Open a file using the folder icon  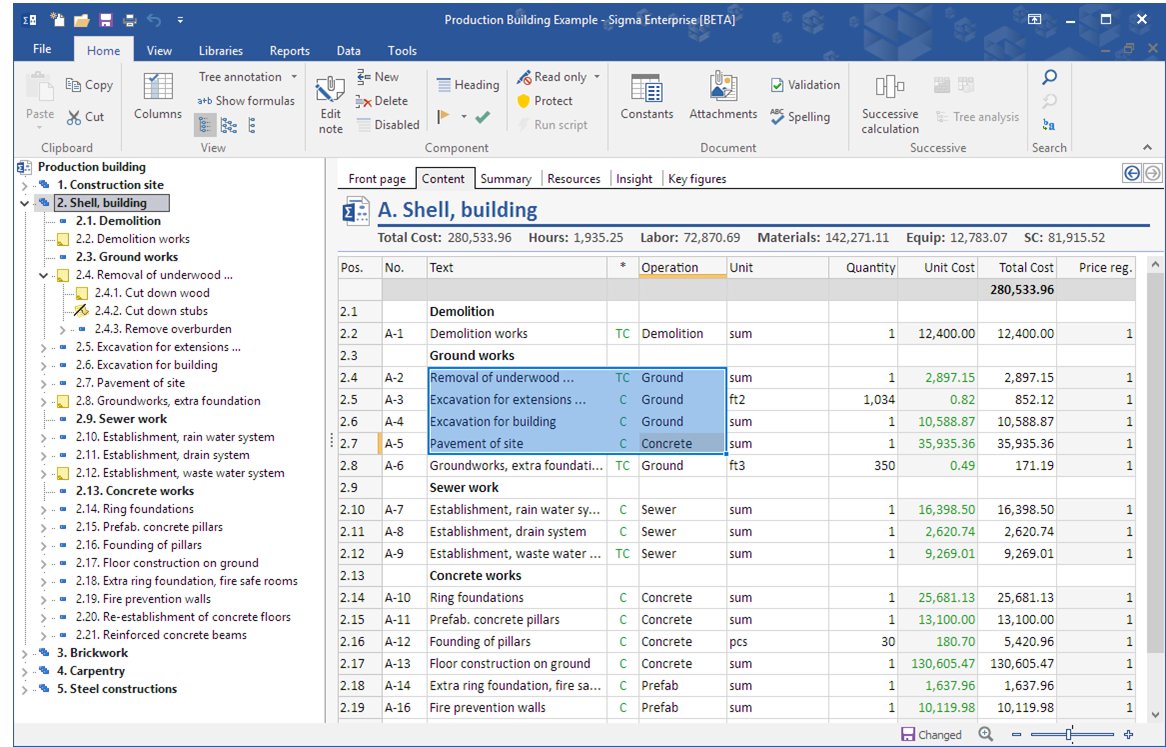coord(82,20)
